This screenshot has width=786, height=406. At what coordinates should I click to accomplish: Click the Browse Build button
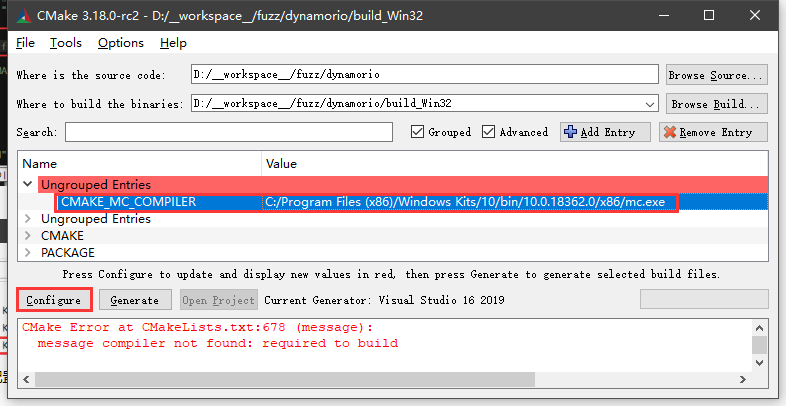pyautogui.click(x=716, y=104)
